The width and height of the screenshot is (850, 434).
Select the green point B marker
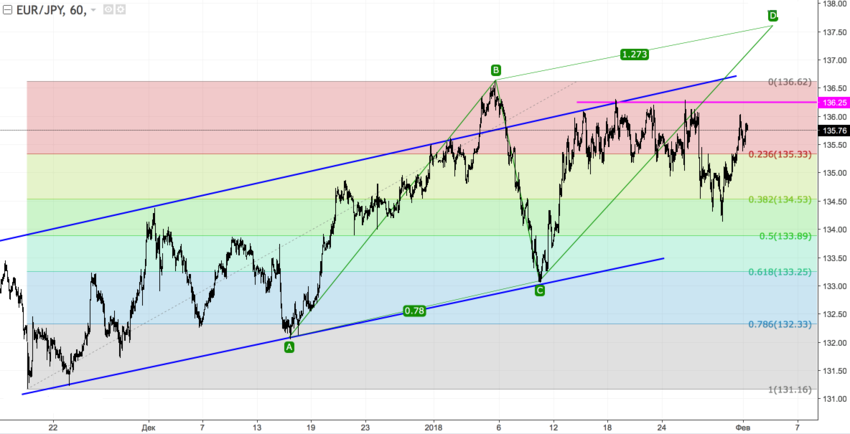(496, 70)
